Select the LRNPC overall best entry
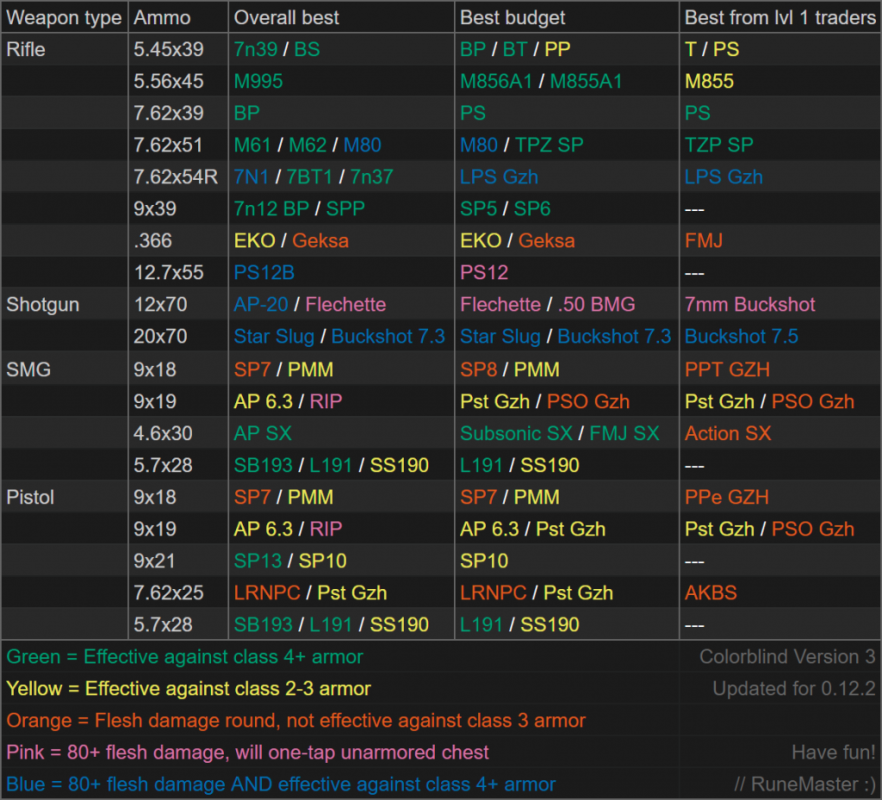Viewport: 882px width, 800px height. click(x=267, y=592)
